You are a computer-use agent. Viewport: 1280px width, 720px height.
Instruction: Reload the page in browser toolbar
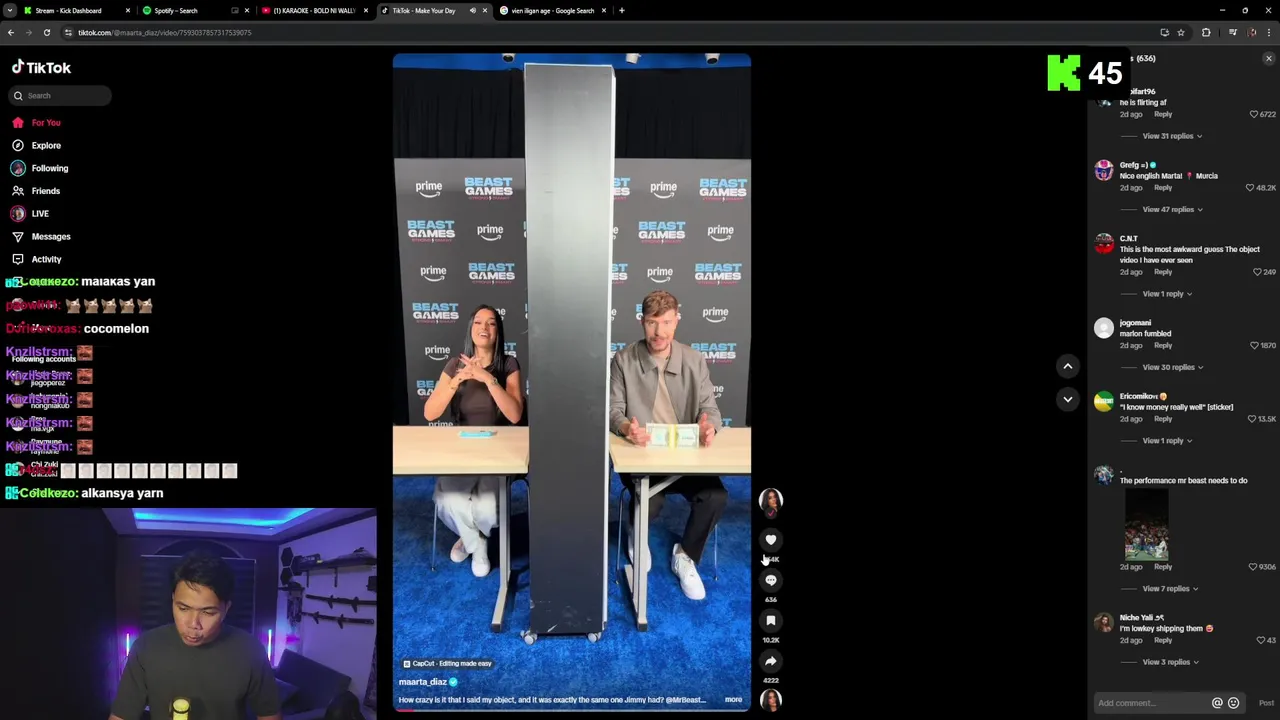(x=46, y=33)
